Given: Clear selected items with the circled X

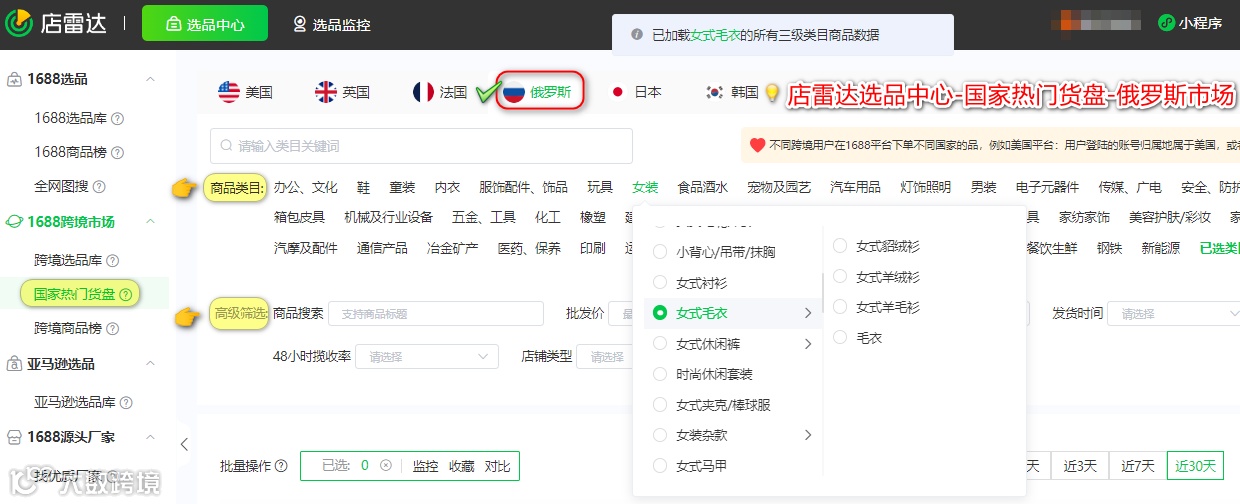Looking at the screenshot, I should [385, 466].
